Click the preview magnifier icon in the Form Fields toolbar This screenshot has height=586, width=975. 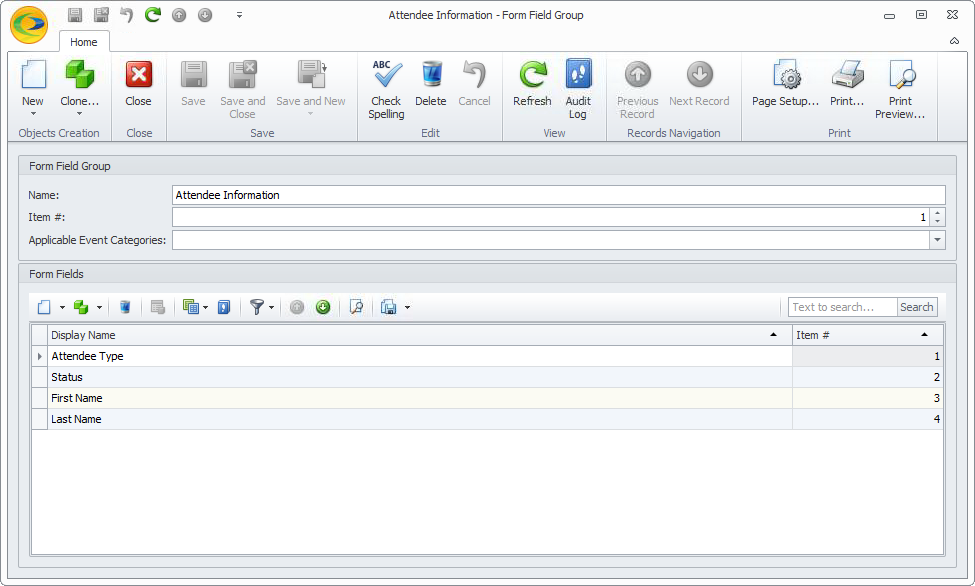[356, 307]
